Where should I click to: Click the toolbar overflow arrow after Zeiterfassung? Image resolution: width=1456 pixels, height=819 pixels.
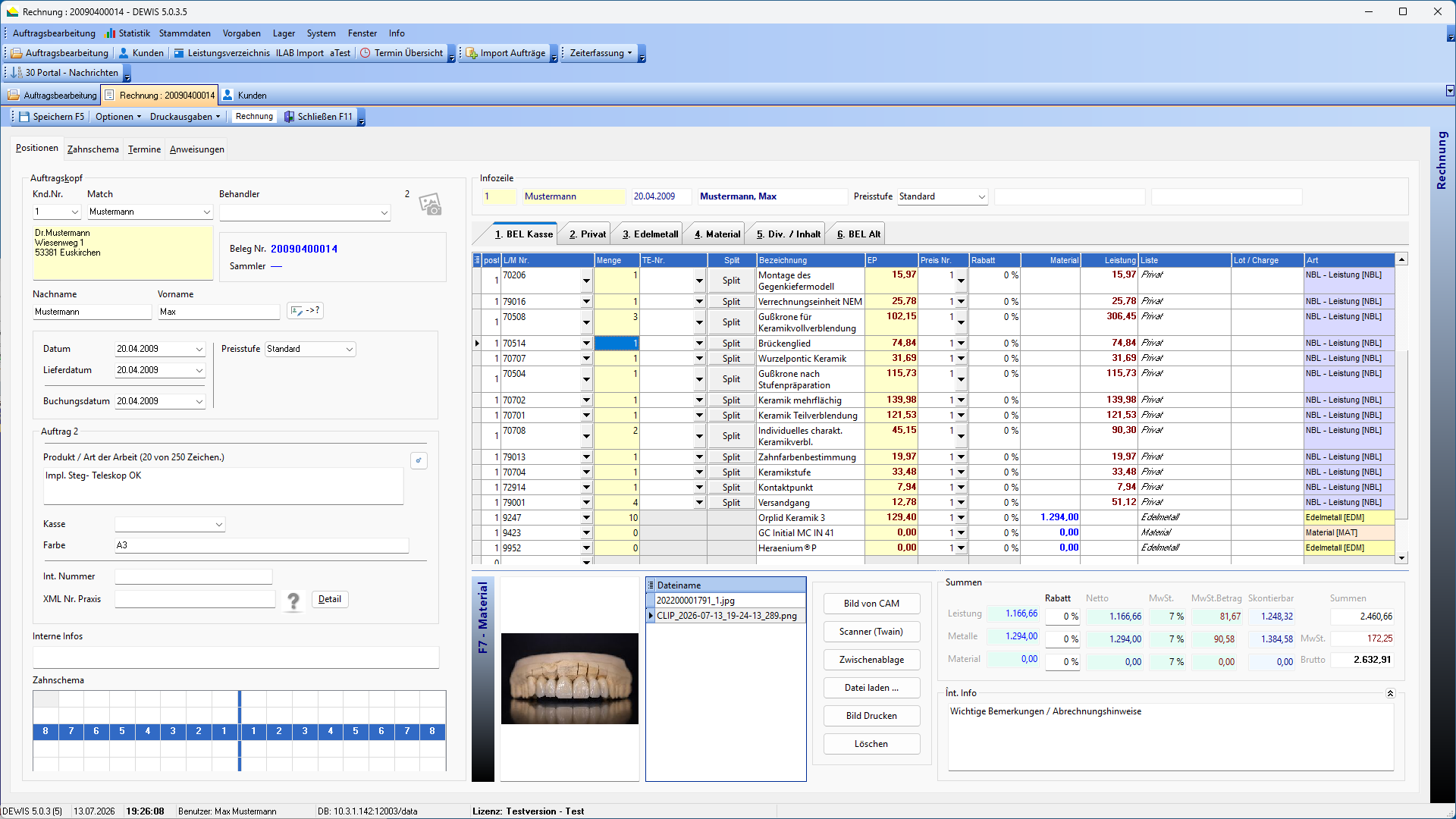[642, 54]
